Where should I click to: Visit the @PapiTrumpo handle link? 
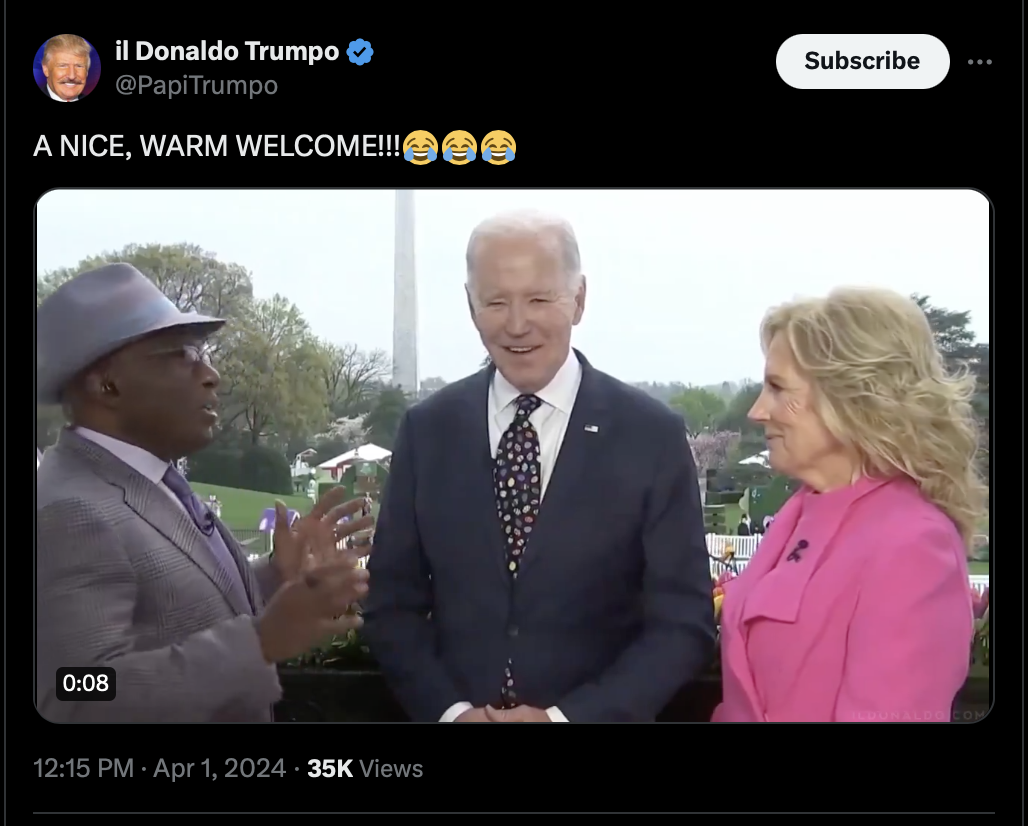coord(197,85)
